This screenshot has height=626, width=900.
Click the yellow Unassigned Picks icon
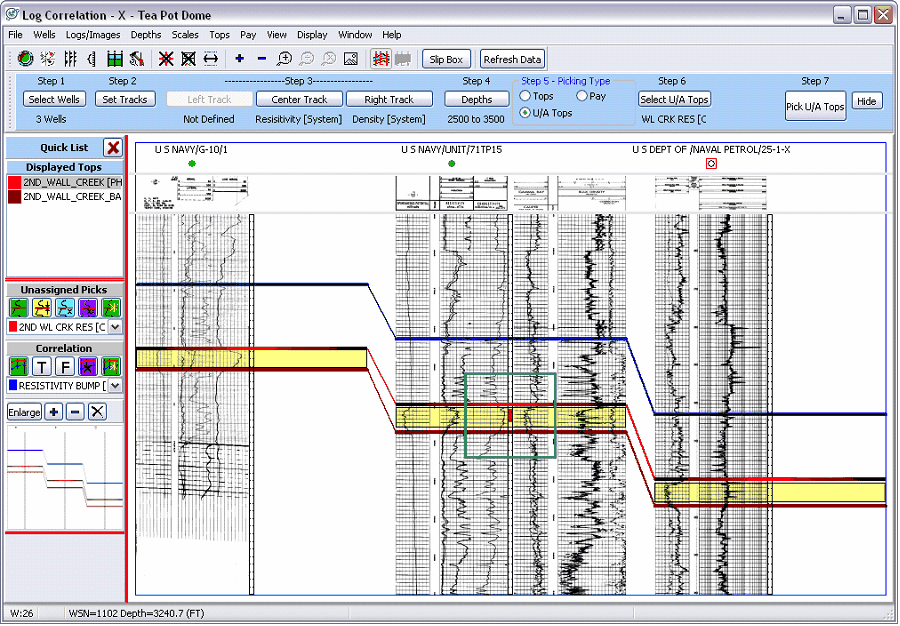click(42, 307)
